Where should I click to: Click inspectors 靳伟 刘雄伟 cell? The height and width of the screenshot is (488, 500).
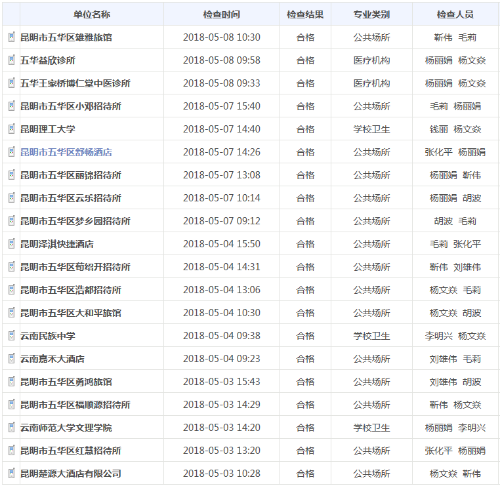pyautogui.click(x=455, y=267)
